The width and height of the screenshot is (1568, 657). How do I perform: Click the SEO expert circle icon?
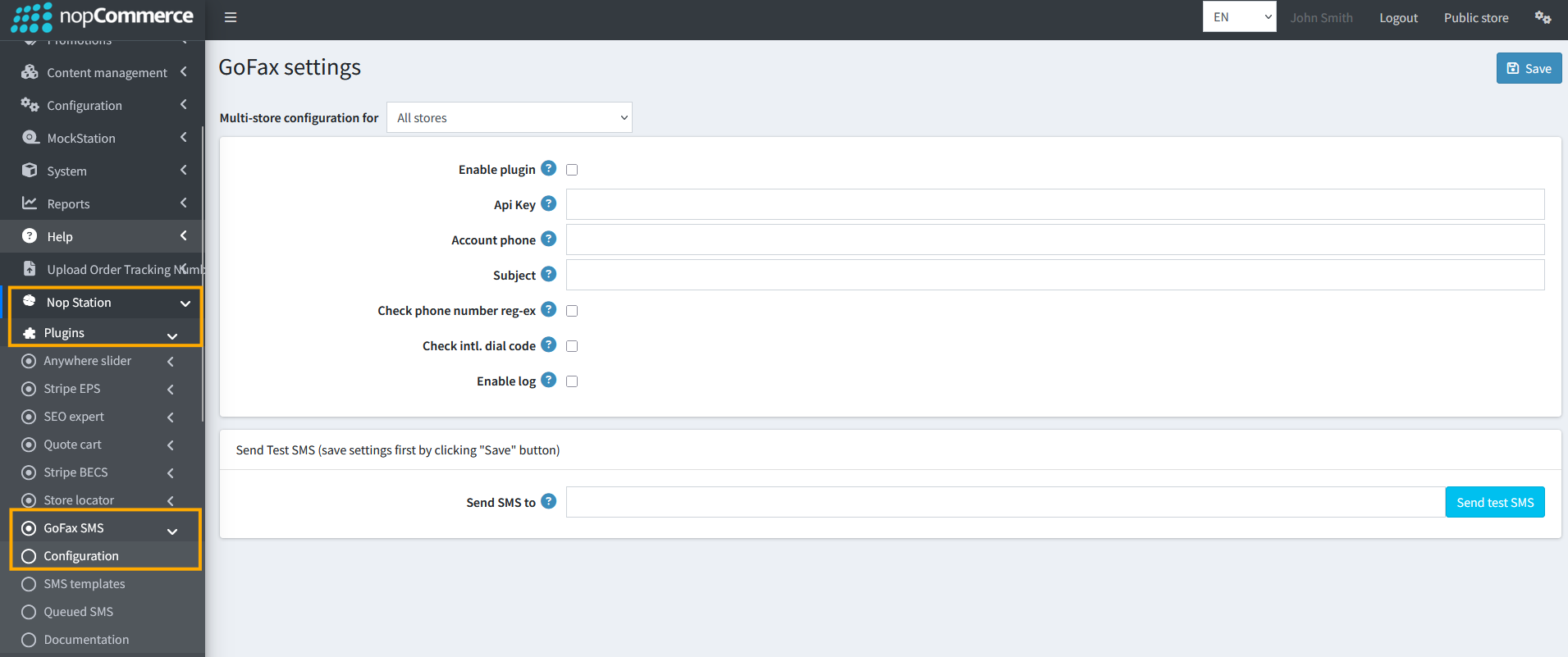(29, 417)
